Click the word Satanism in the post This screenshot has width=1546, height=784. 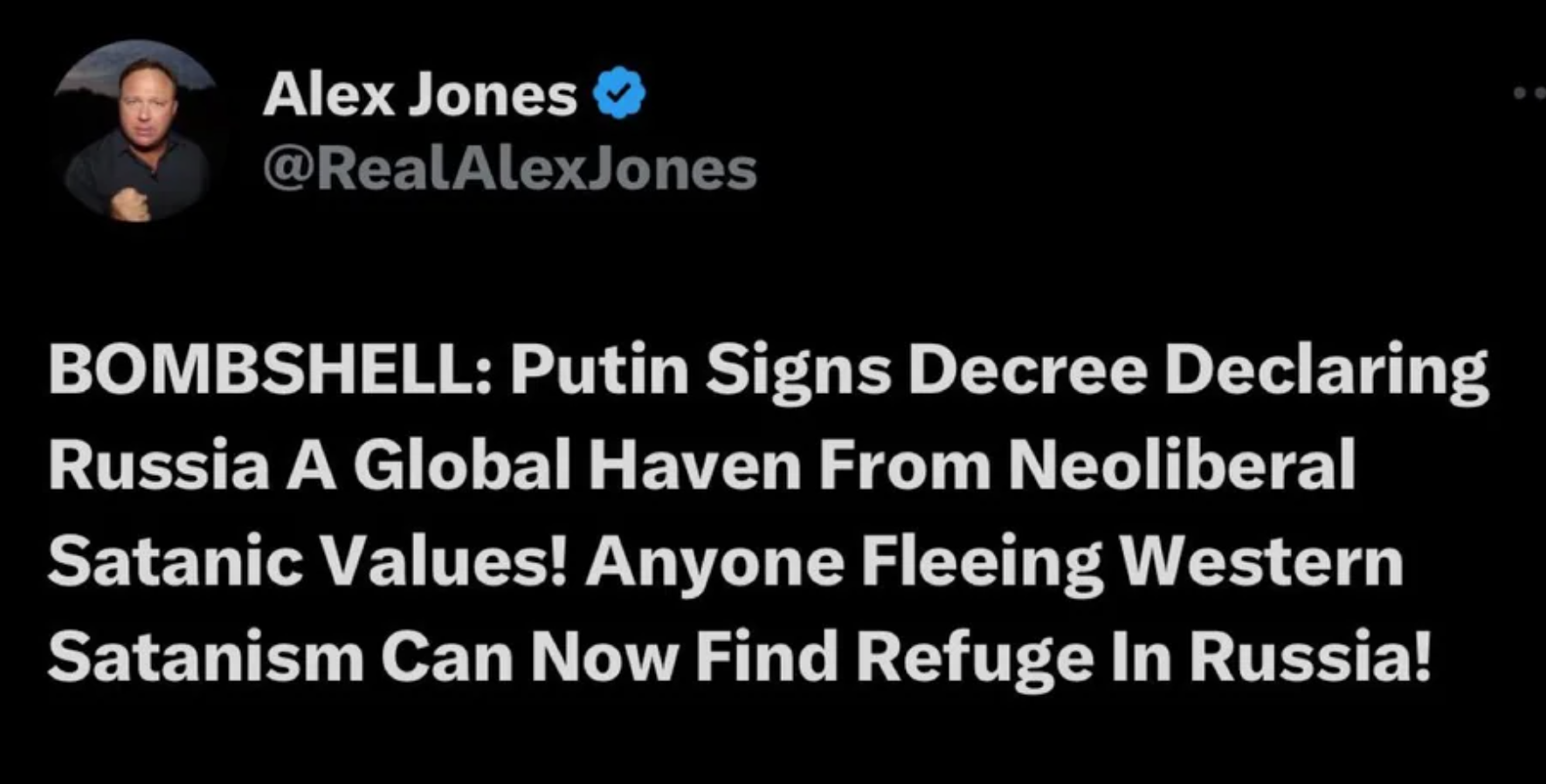(x=205, y=657)
